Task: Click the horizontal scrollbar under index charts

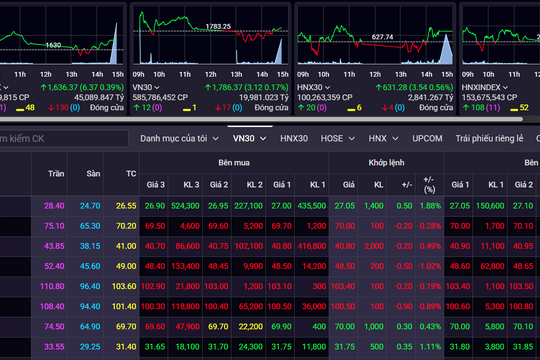Action: click(x=261, y=119)
